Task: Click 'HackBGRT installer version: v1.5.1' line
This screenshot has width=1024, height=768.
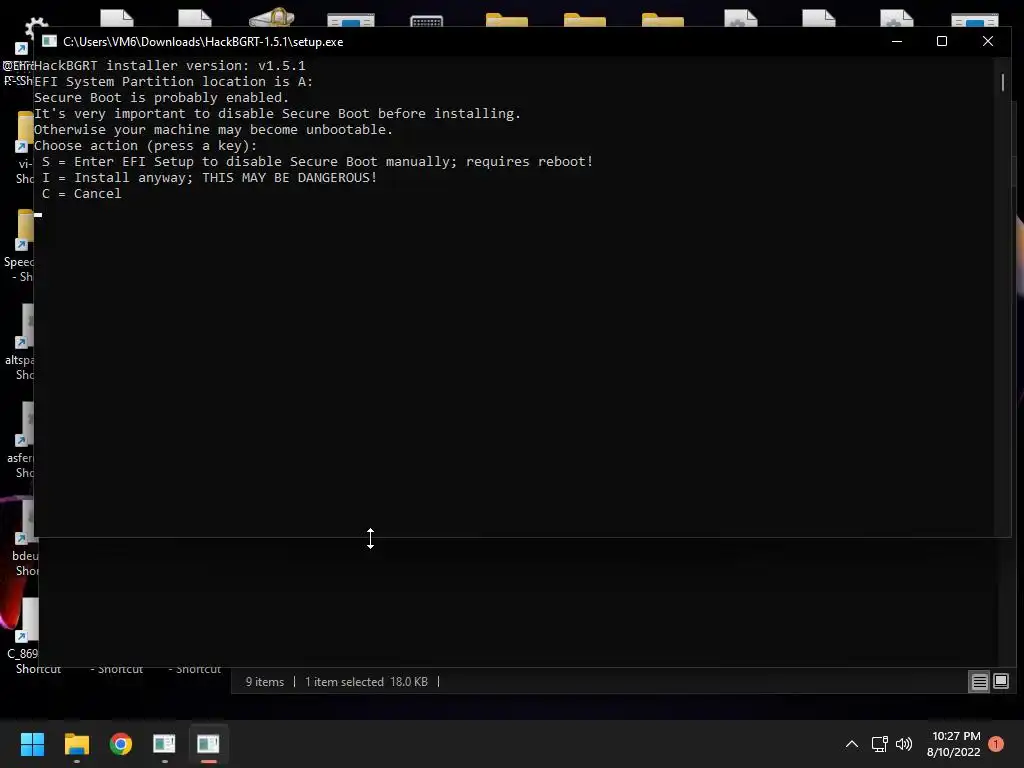Action: tap(170, 65)
